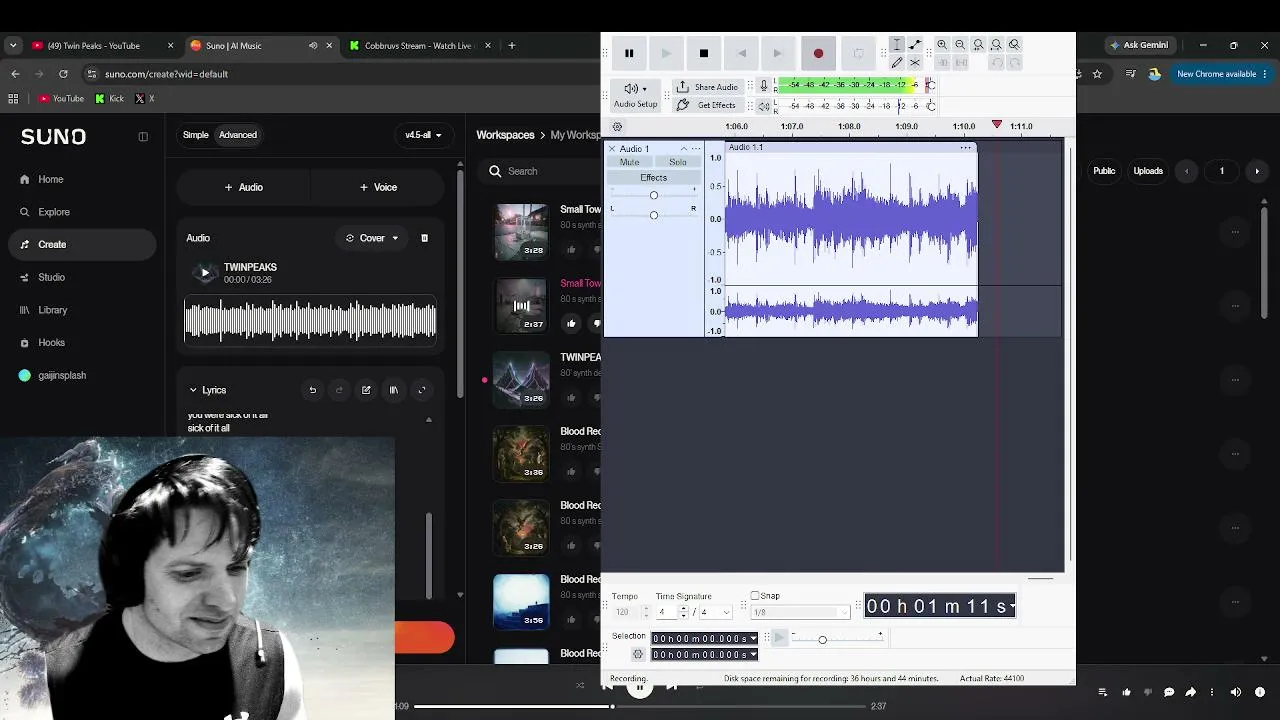Open Library in Suno sidebar
Screen dimensions: 1280x720
[52, 310]
